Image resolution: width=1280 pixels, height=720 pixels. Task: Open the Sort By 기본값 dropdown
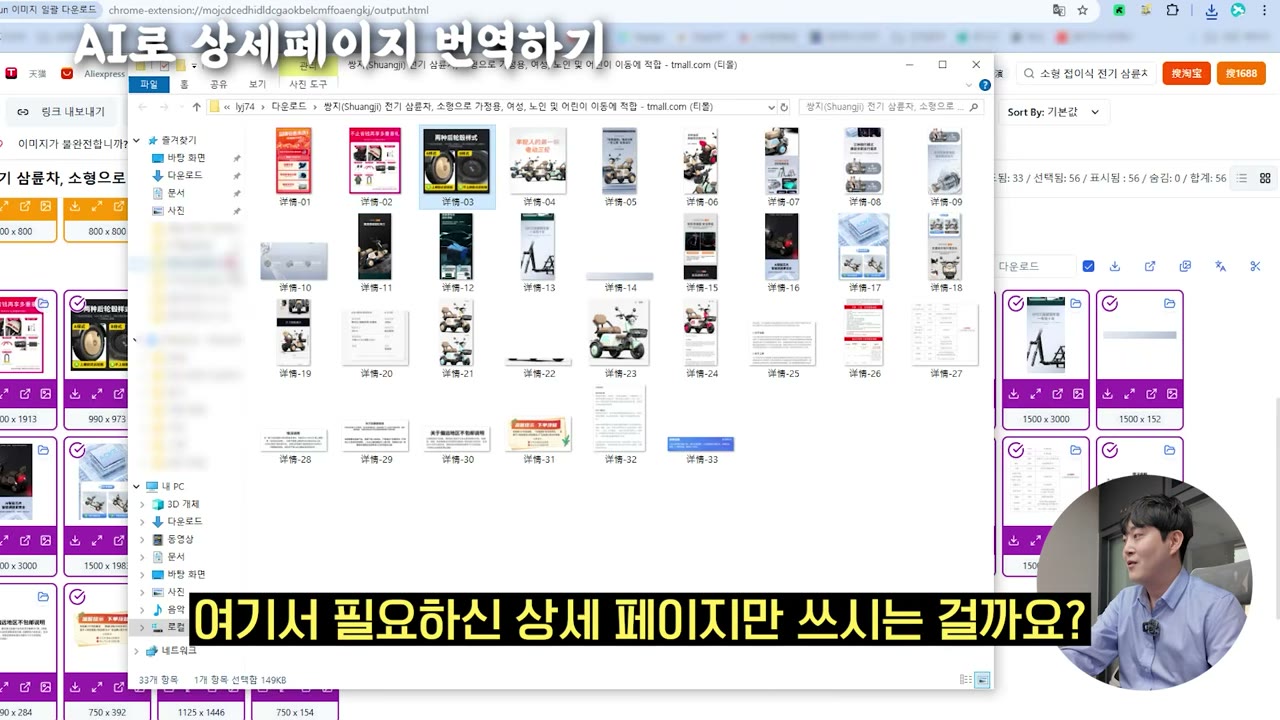coord(1053,112)
